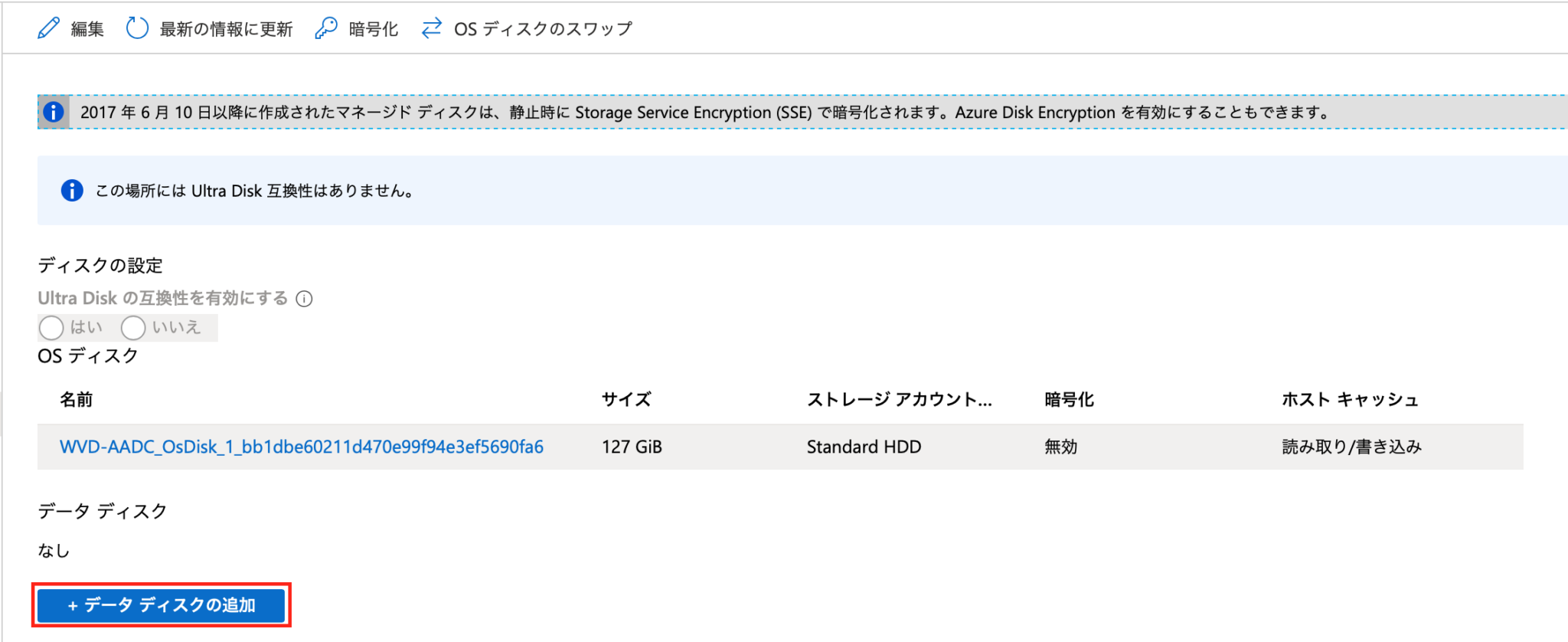
Task: Click the ストレージ アカウント column header
Action: (900, 399)
